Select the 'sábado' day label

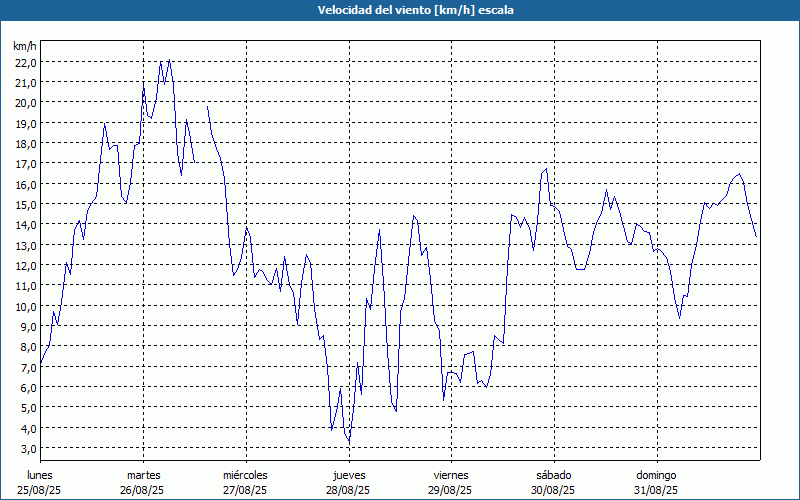pos(553,475)
